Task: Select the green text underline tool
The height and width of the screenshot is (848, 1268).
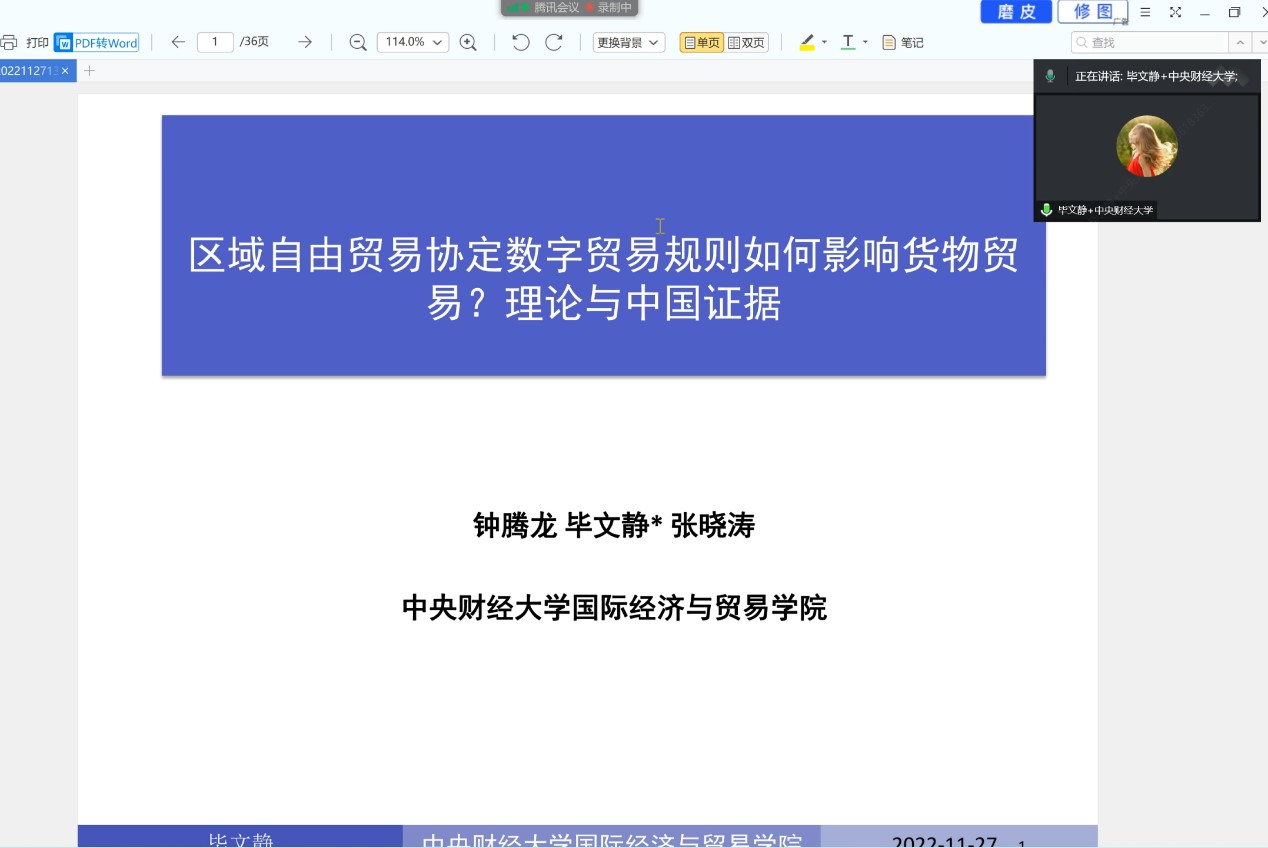Action: 848,42
